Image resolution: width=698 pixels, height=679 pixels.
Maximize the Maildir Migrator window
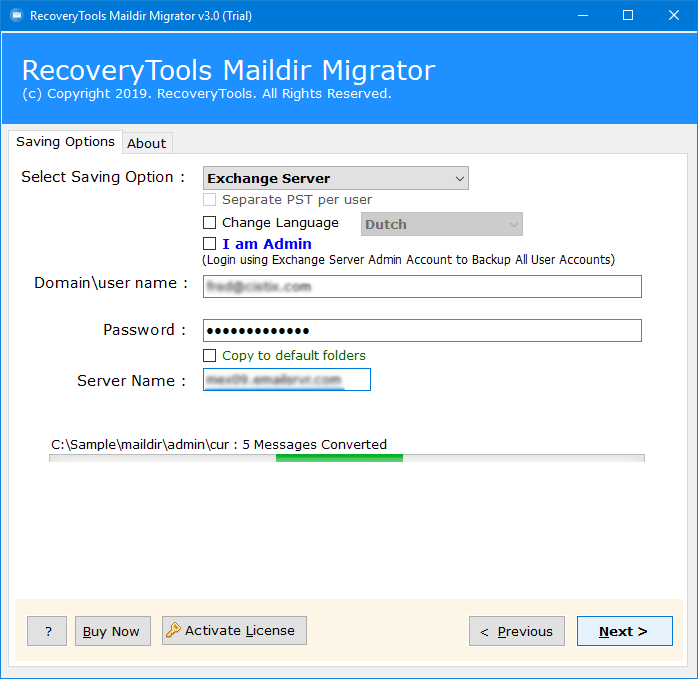pos(628,16)
